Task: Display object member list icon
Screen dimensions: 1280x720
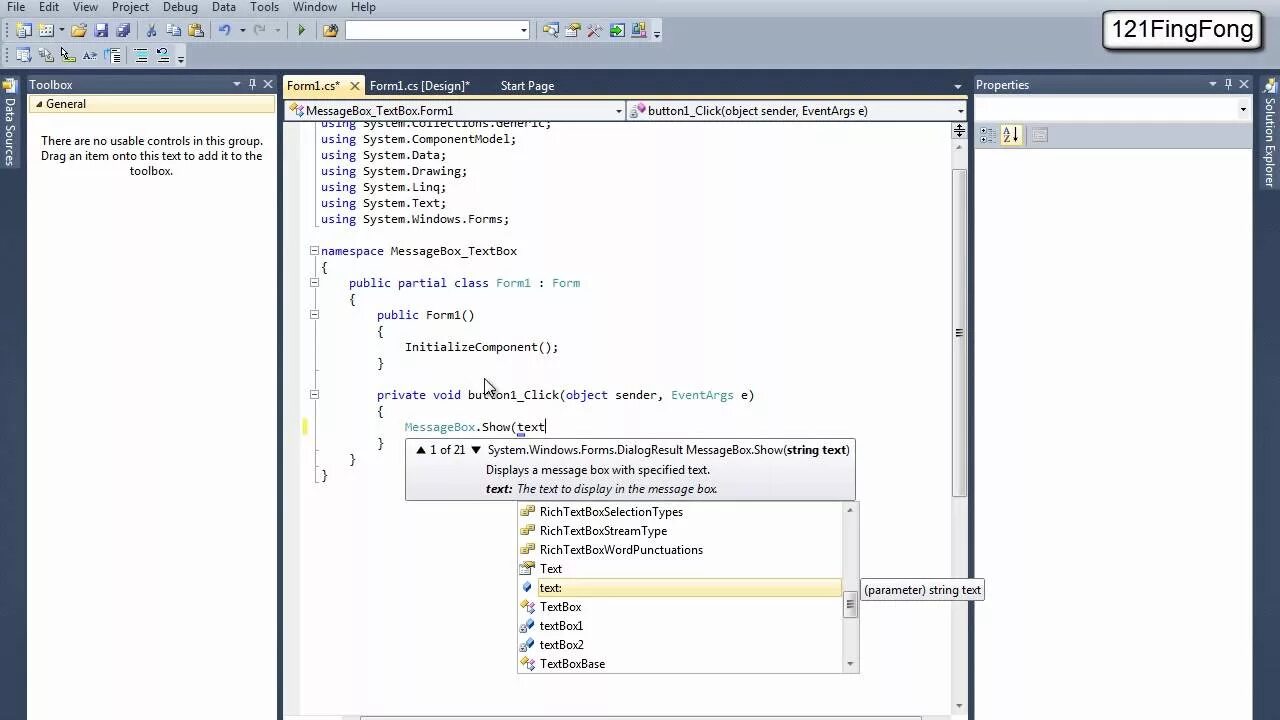Action: click(x=24, y=56)
